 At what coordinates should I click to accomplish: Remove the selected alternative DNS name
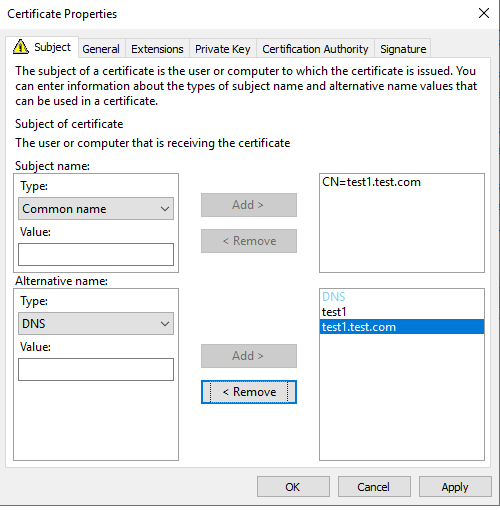tap(249, 392)
